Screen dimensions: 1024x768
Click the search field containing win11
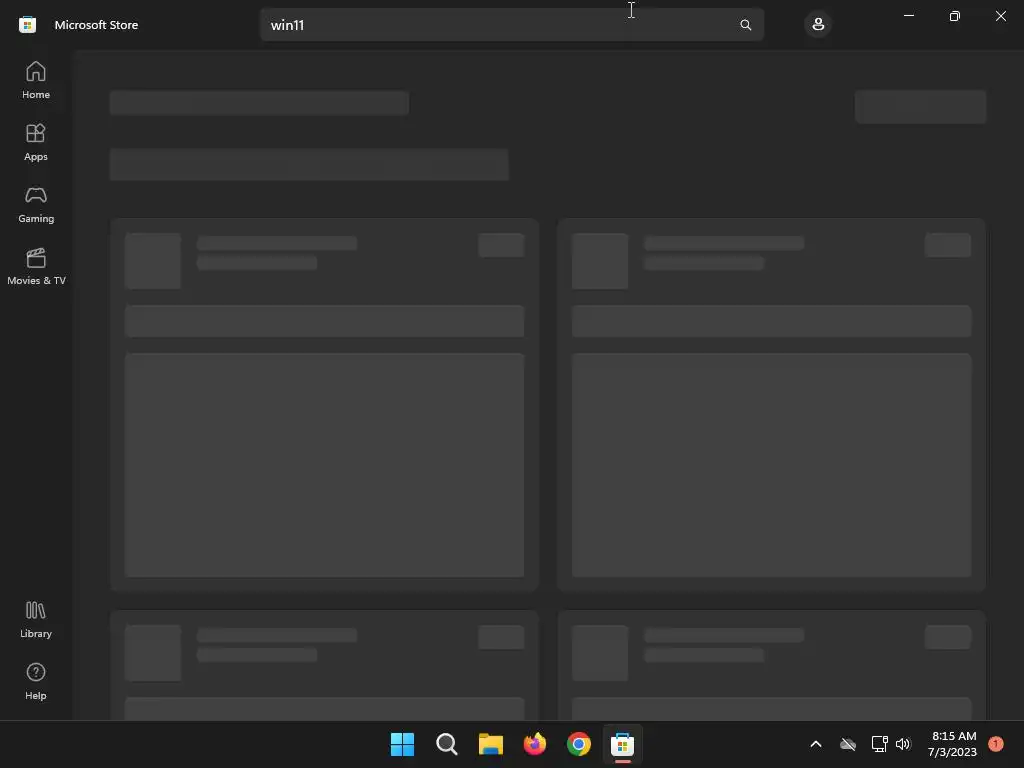click(511, 25)
